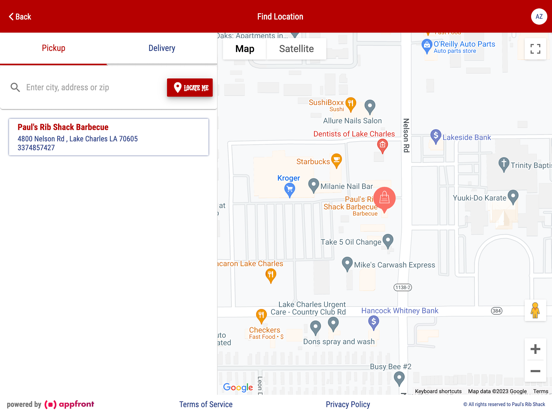Click the Yuuki-Do Karate pin

tap(513, 197)
